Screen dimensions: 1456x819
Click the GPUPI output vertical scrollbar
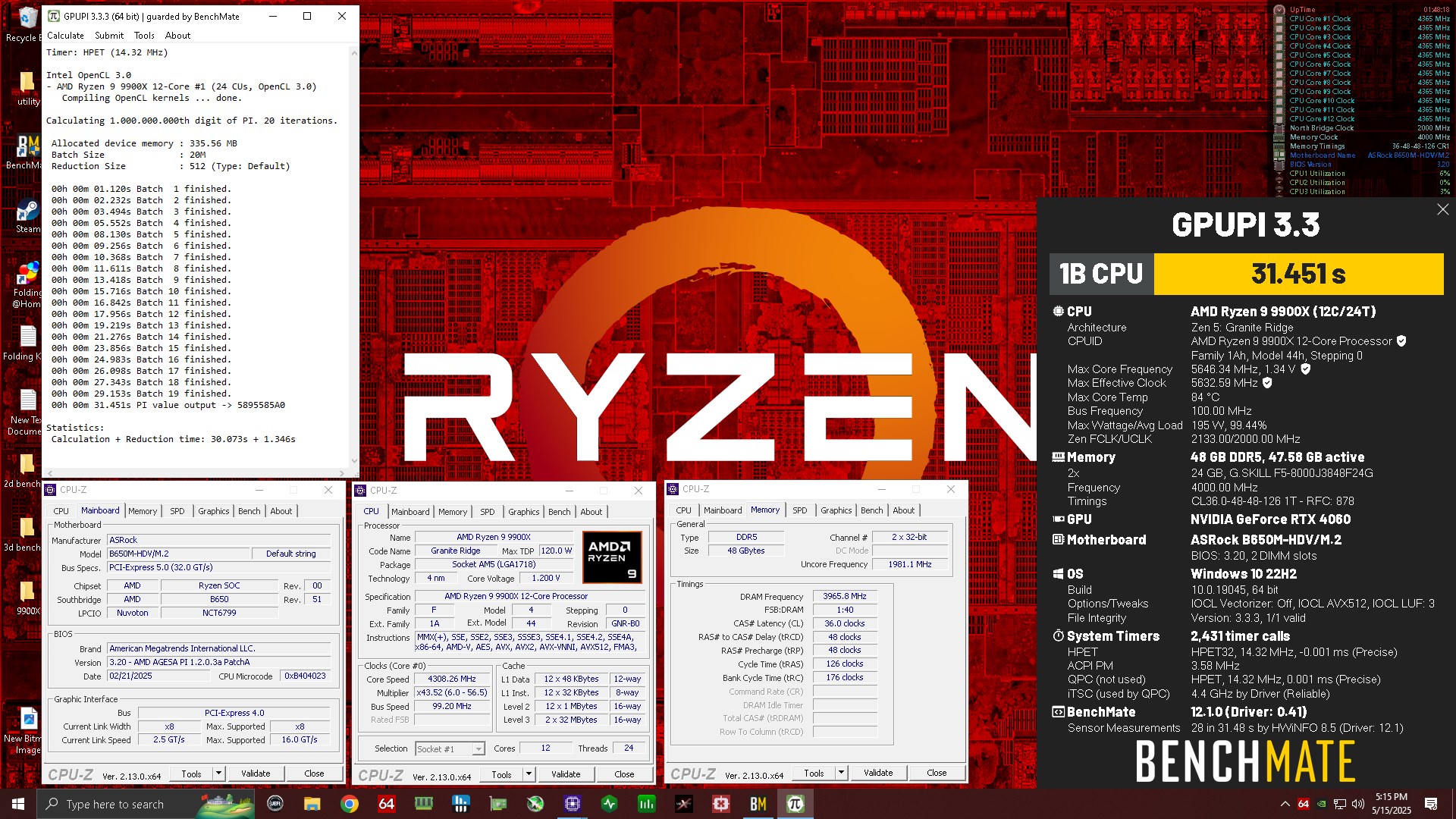click(x=354, y=256)
